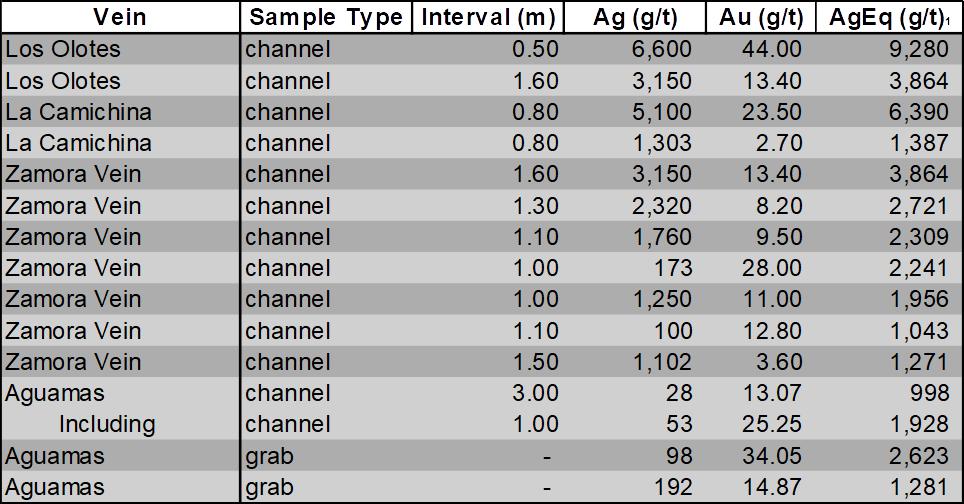
Task: Click the Including row label
Action: point(107,424)
